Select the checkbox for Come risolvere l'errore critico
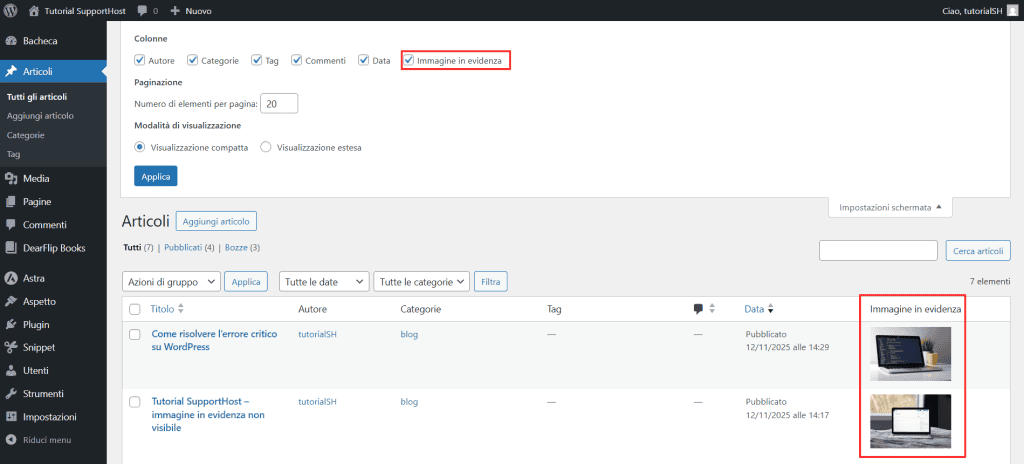 [x=135, y=335]
